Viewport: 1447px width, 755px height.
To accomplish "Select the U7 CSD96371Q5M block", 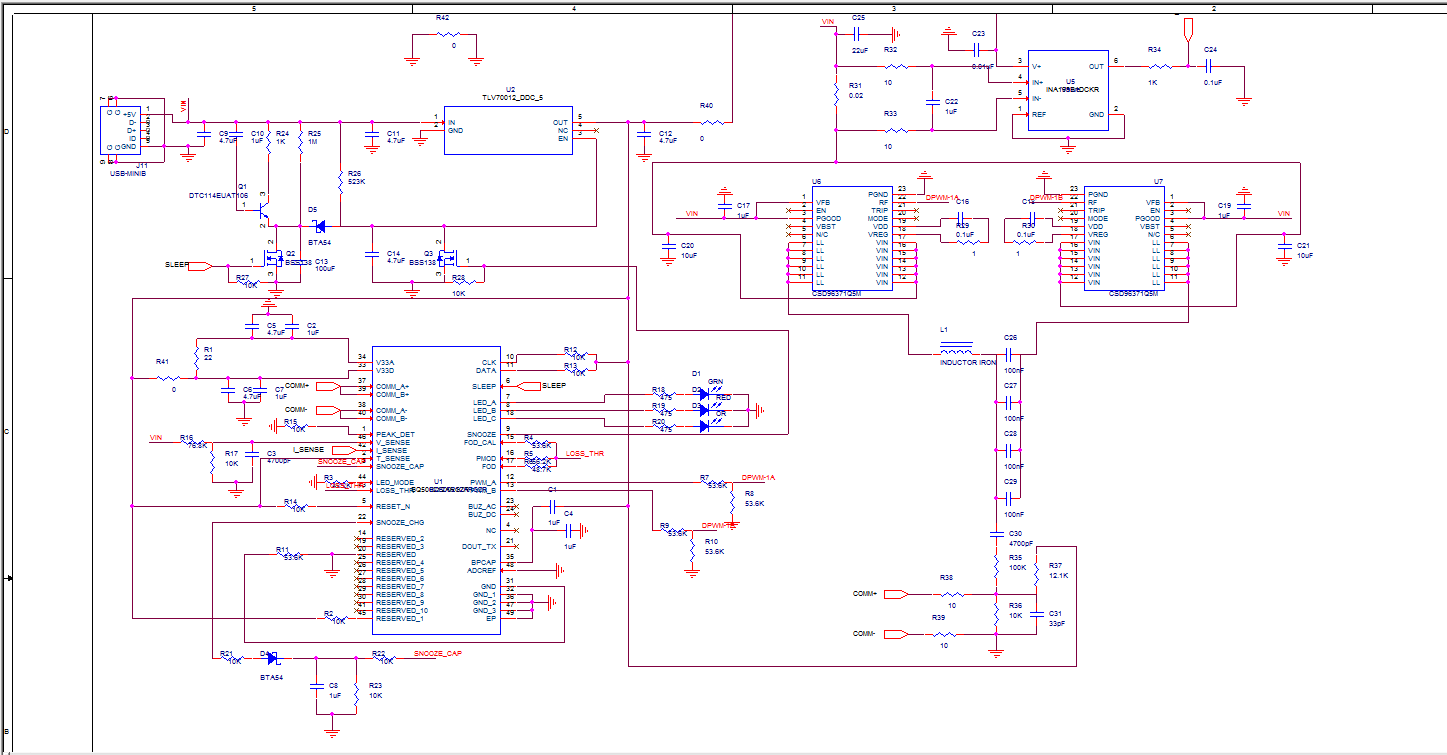I will pos(1126,239).
